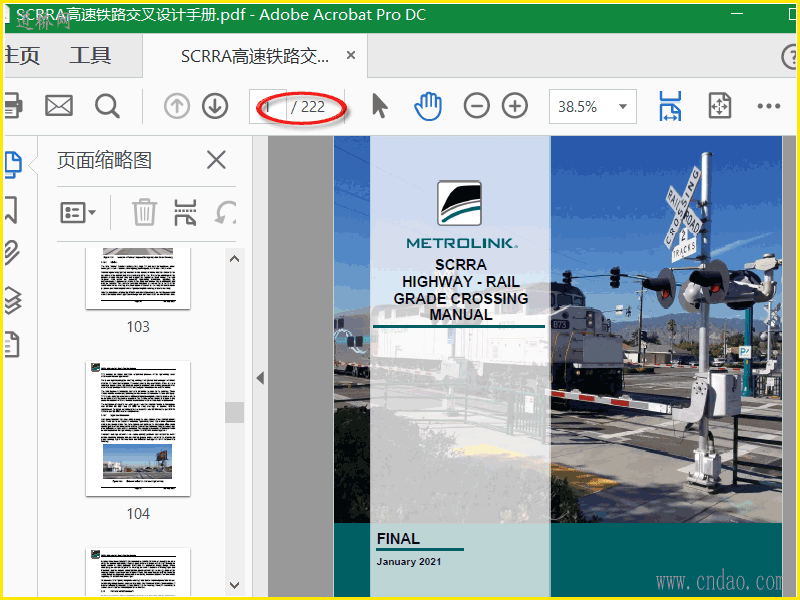The width and height of the screenshot is (800, 600).
Task: Print the document with the printer icon
Action: (12, 106)
